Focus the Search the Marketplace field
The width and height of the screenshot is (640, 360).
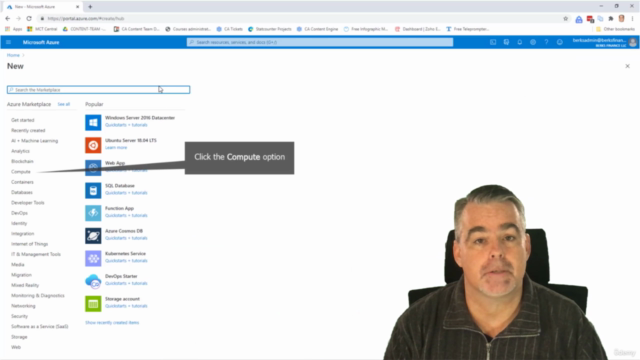pos(98,89)
